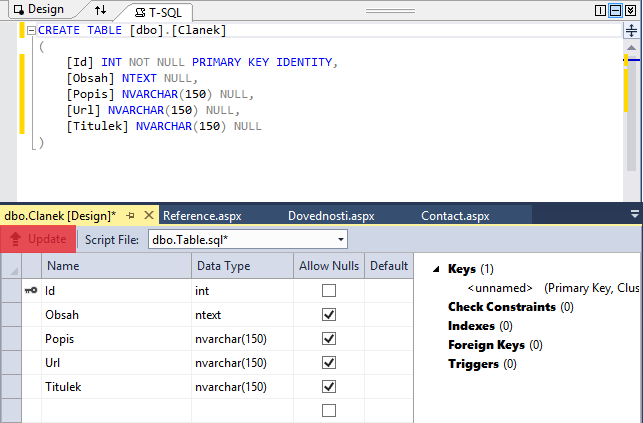The height and width of the screenshot is (423, 643).
Task: Toggle Allow Nulls for Obsah column
Action: (x=329, y=314)
